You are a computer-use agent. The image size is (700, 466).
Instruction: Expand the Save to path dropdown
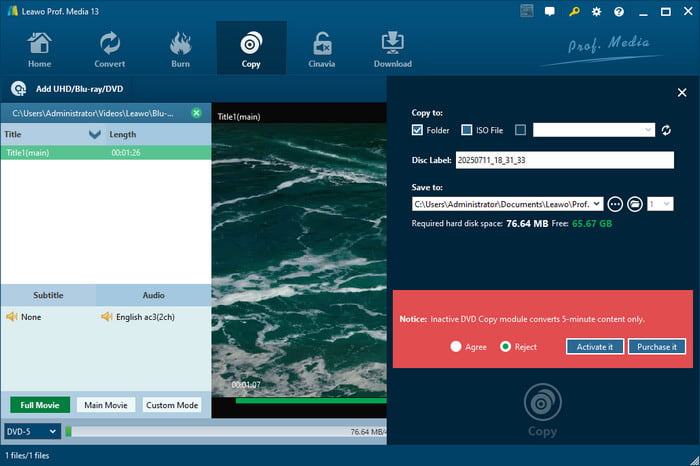click(597, 204)
